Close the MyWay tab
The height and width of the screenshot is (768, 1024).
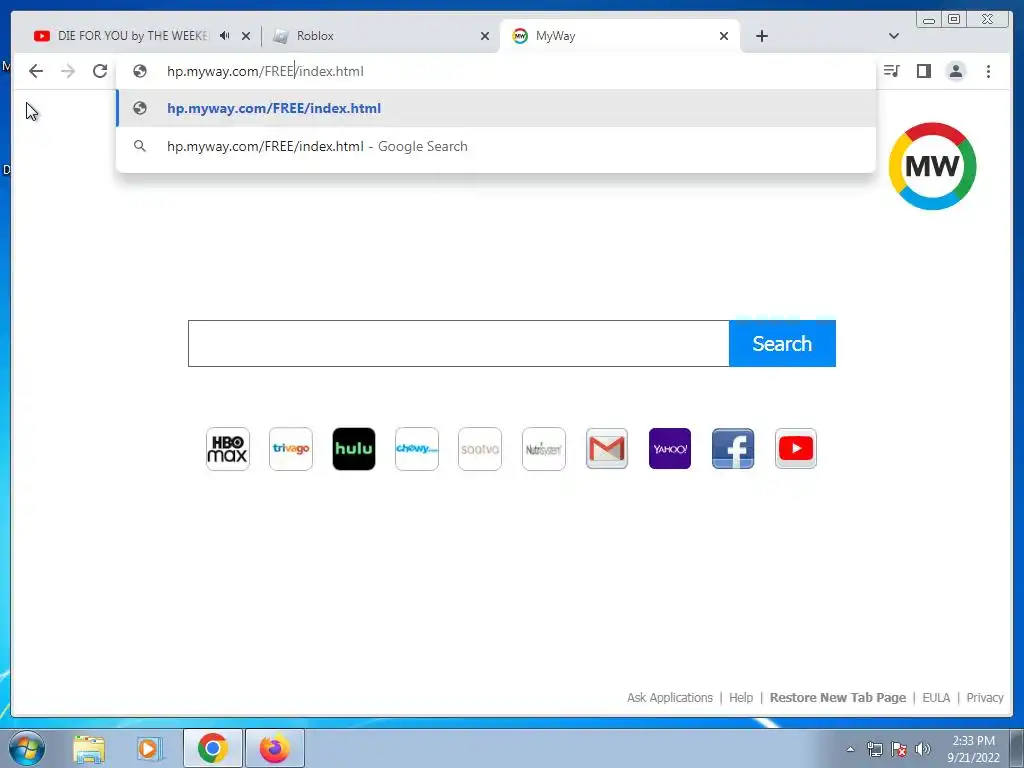(724, 36)
